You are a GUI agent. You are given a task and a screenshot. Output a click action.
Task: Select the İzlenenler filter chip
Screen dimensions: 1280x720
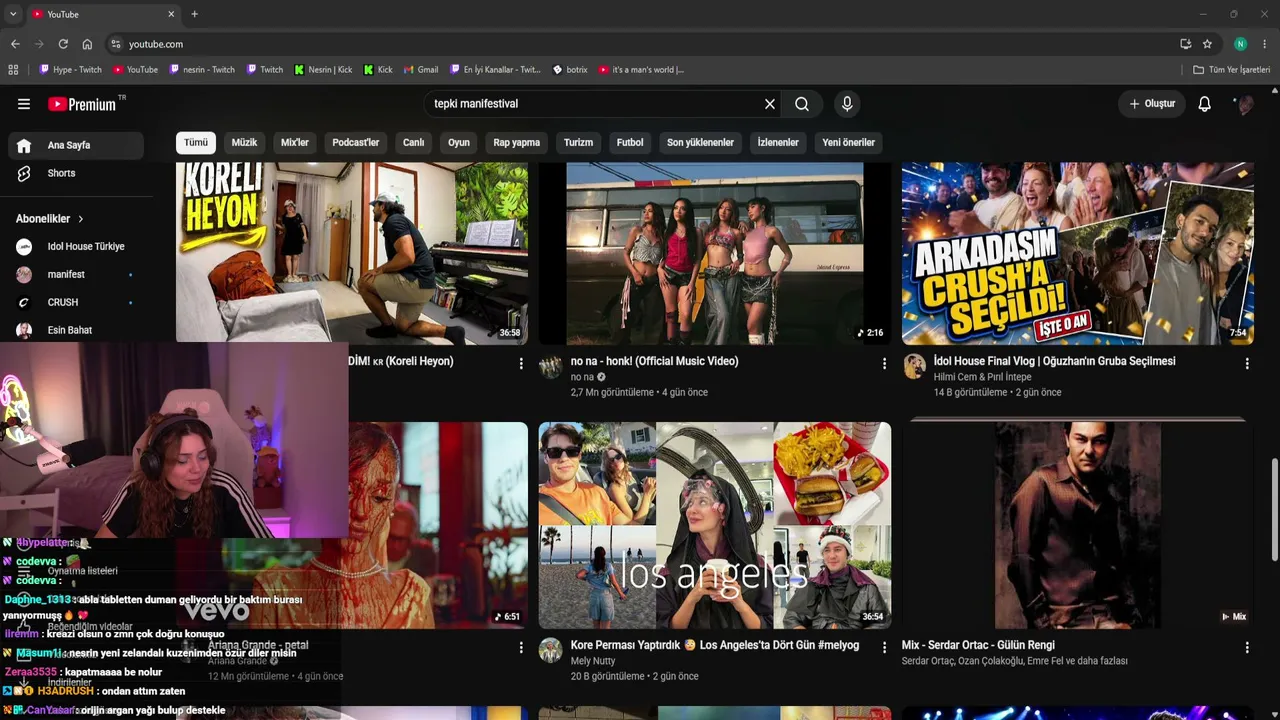(x=778, y=142)
